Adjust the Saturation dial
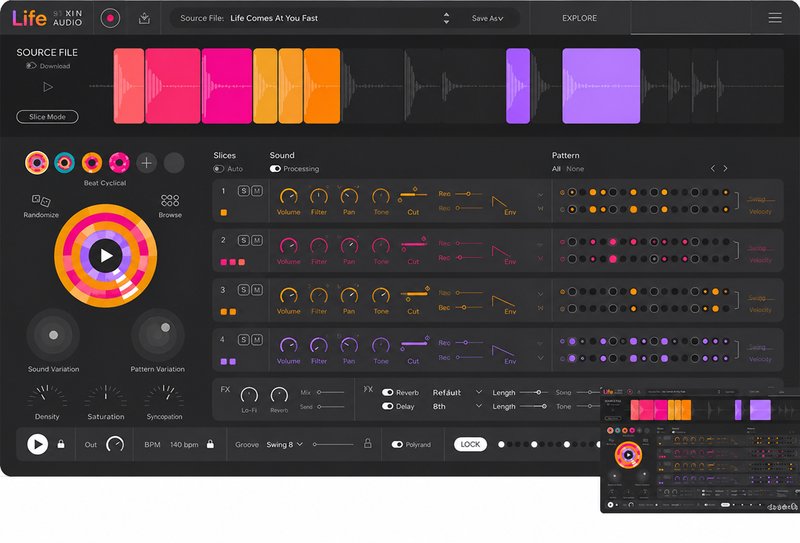The height and width of the screenshot is (543, 800). click(x=106, y=397)
